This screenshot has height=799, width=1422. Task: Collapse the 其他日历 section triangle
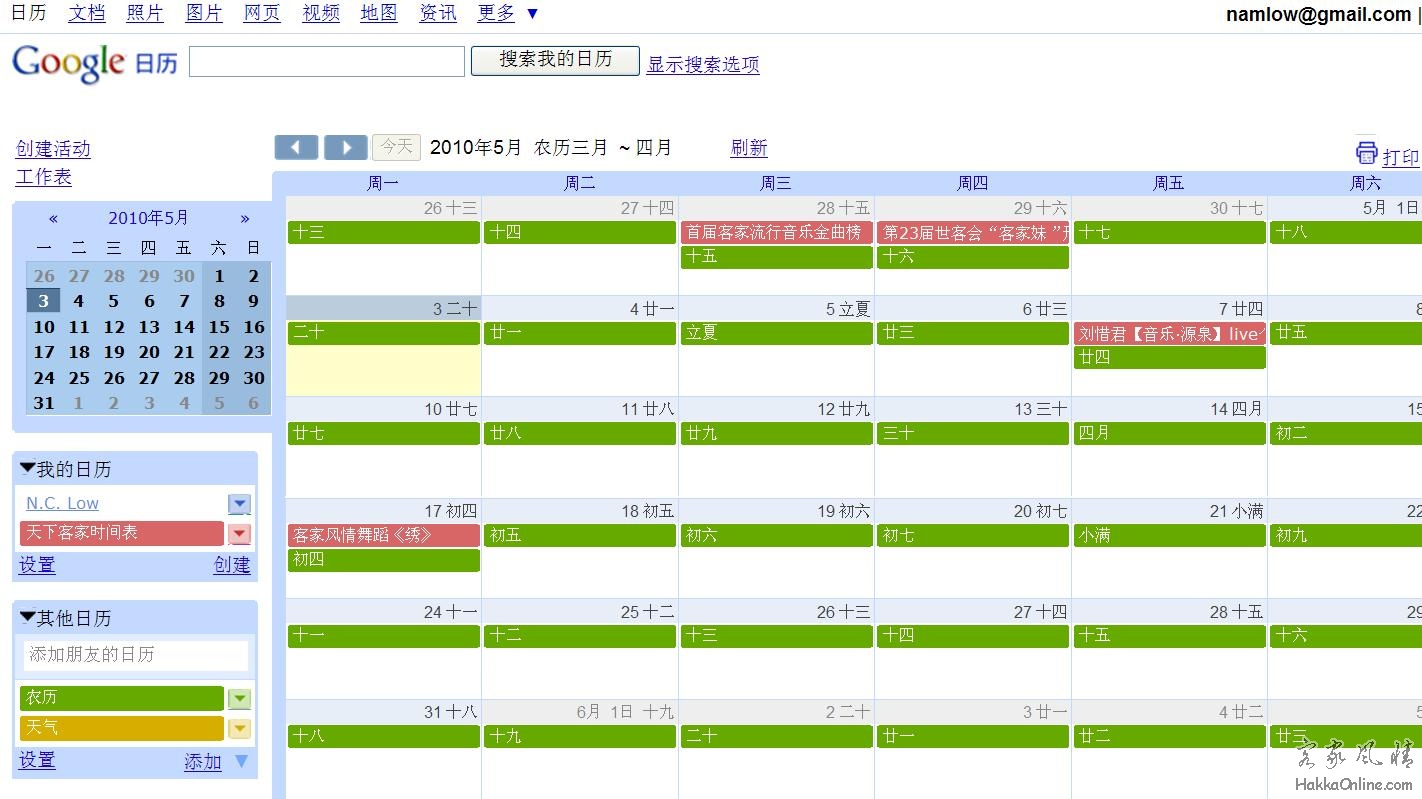(27, 617)
